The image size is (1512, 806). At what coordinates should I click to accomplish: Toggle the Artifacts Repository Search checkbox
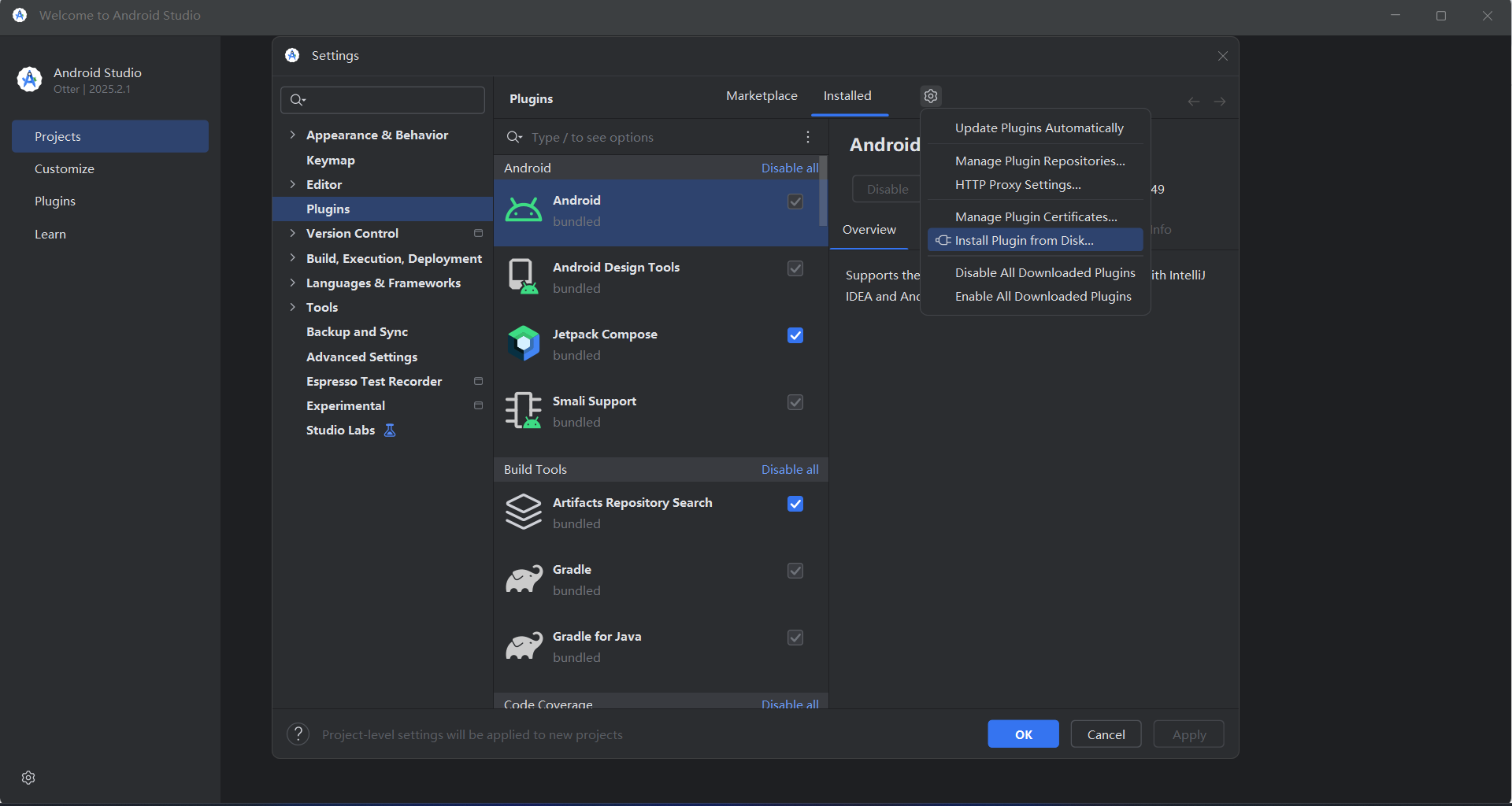pos(795,504)
